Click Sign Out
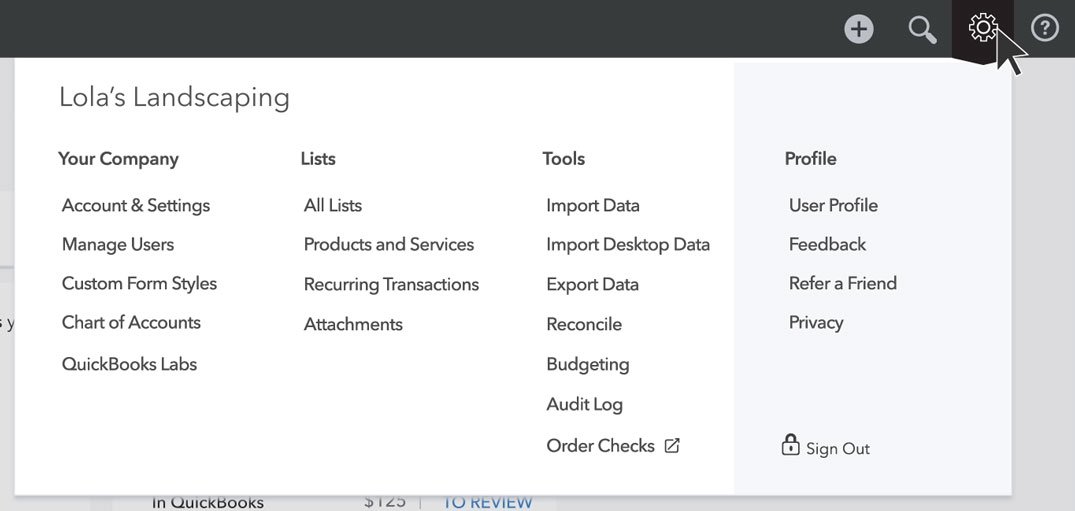This screenshot has height=511, width=1075. (x=838, y=449)
